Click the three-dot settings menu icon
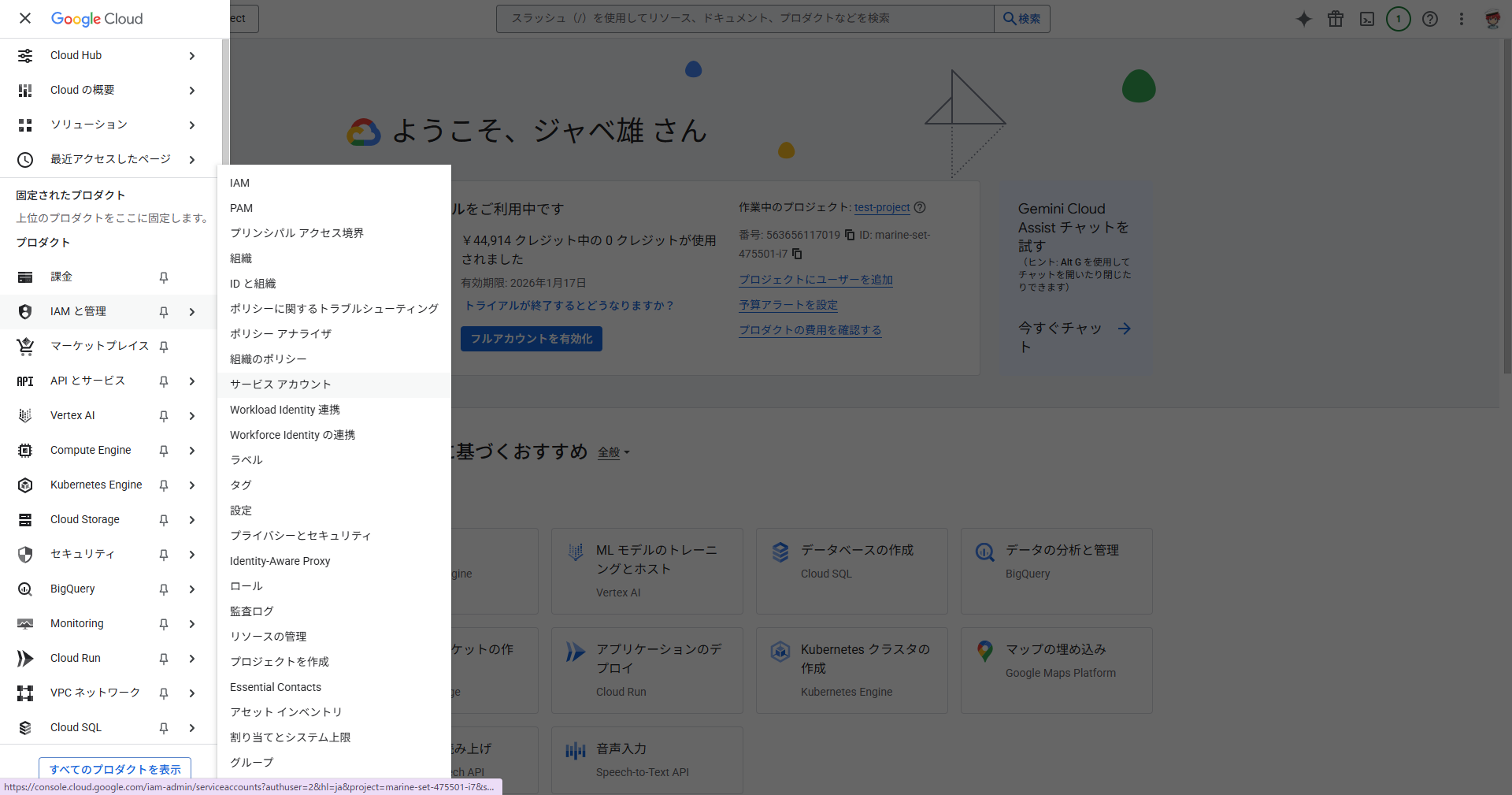 [1462, 19]
